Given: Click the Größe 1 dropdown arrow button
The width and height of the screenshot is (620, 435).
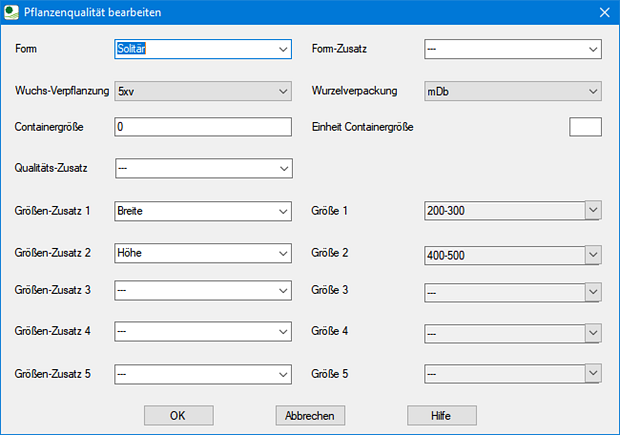Looking at the screenshot, I should point(593,210).
